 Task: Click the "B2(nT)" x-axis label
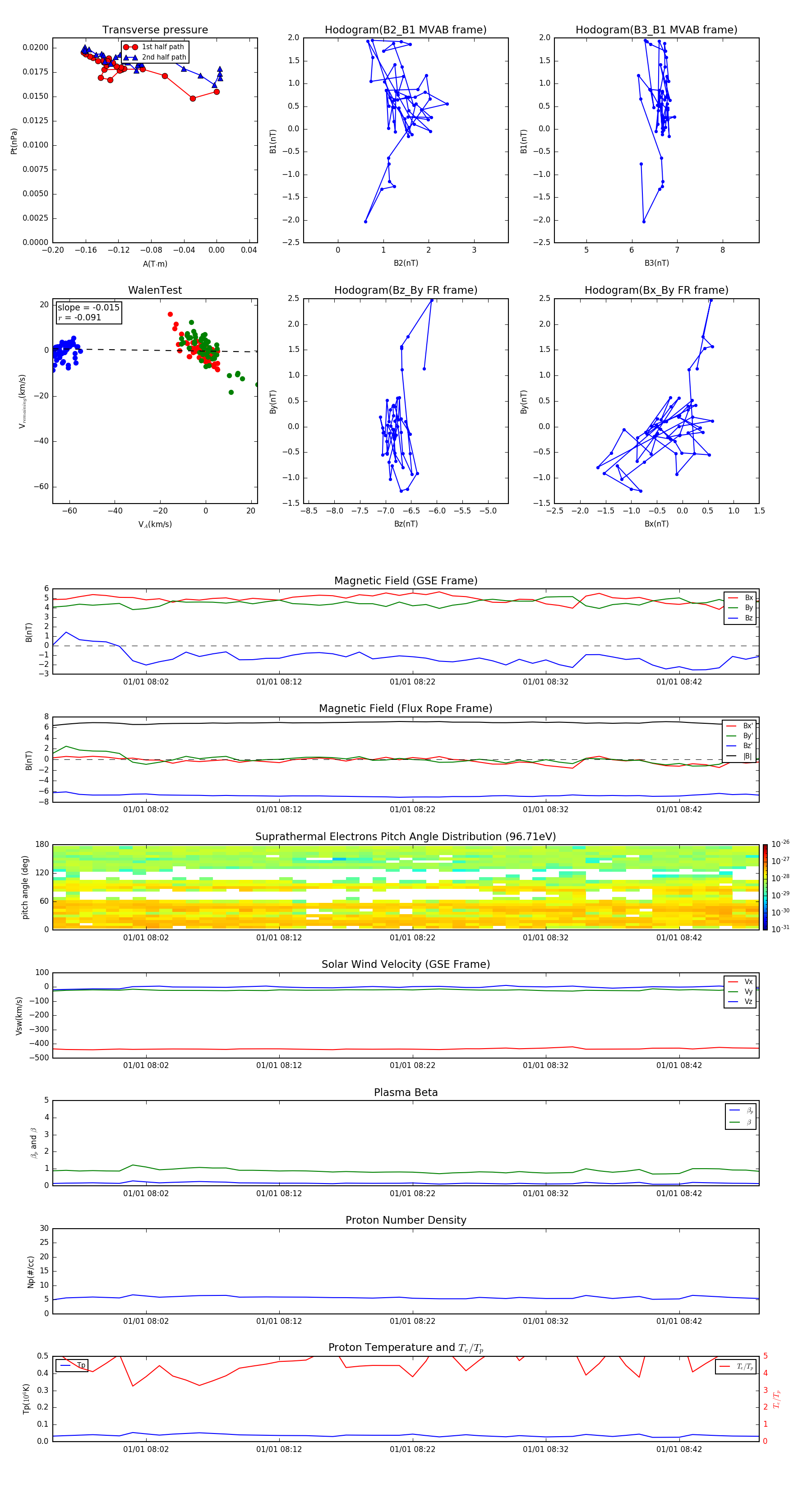(406, 263)
